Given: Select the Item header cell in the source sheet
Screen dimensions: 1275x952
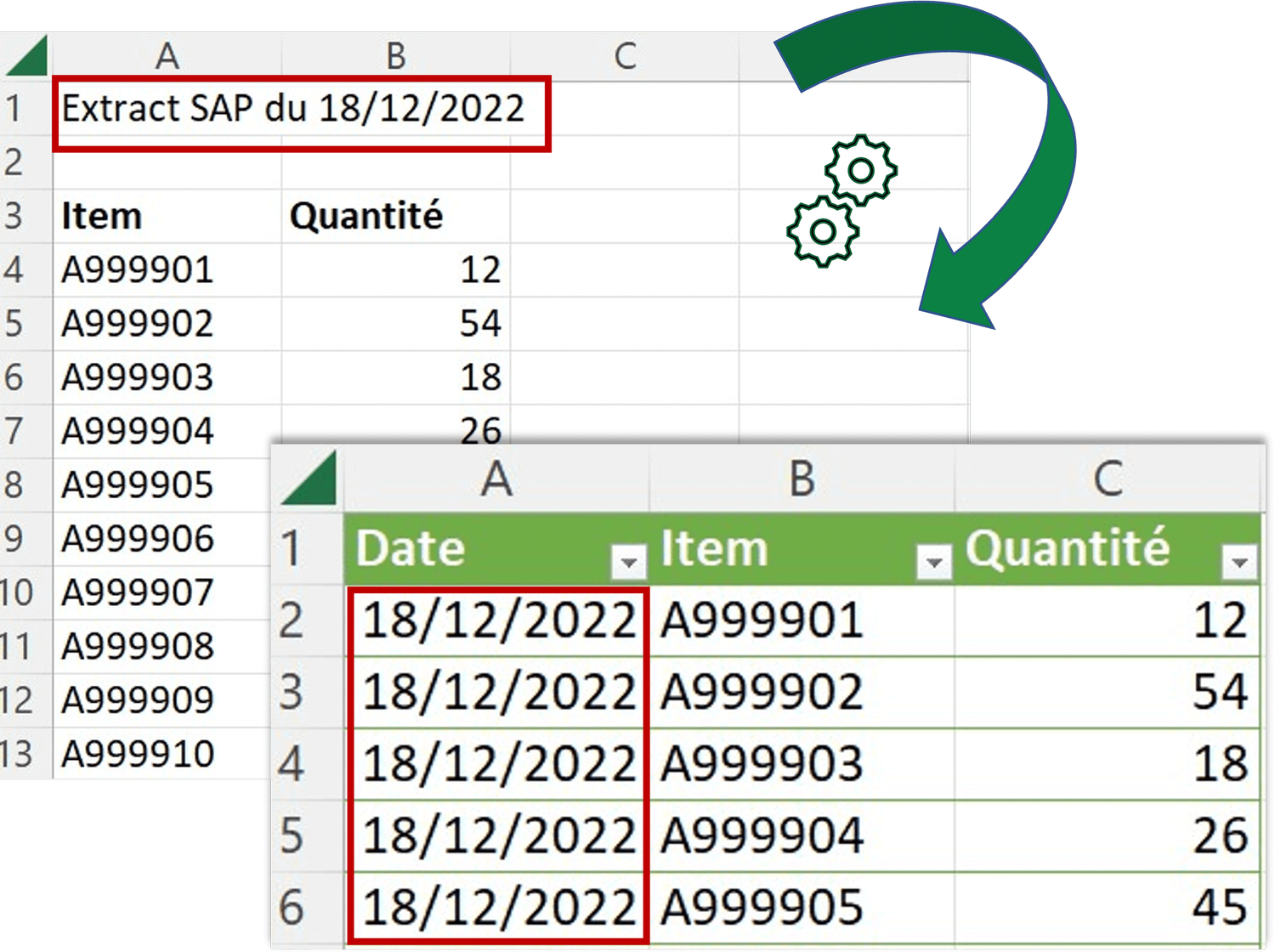Looking at the screenshot, I should coord(102,216).
